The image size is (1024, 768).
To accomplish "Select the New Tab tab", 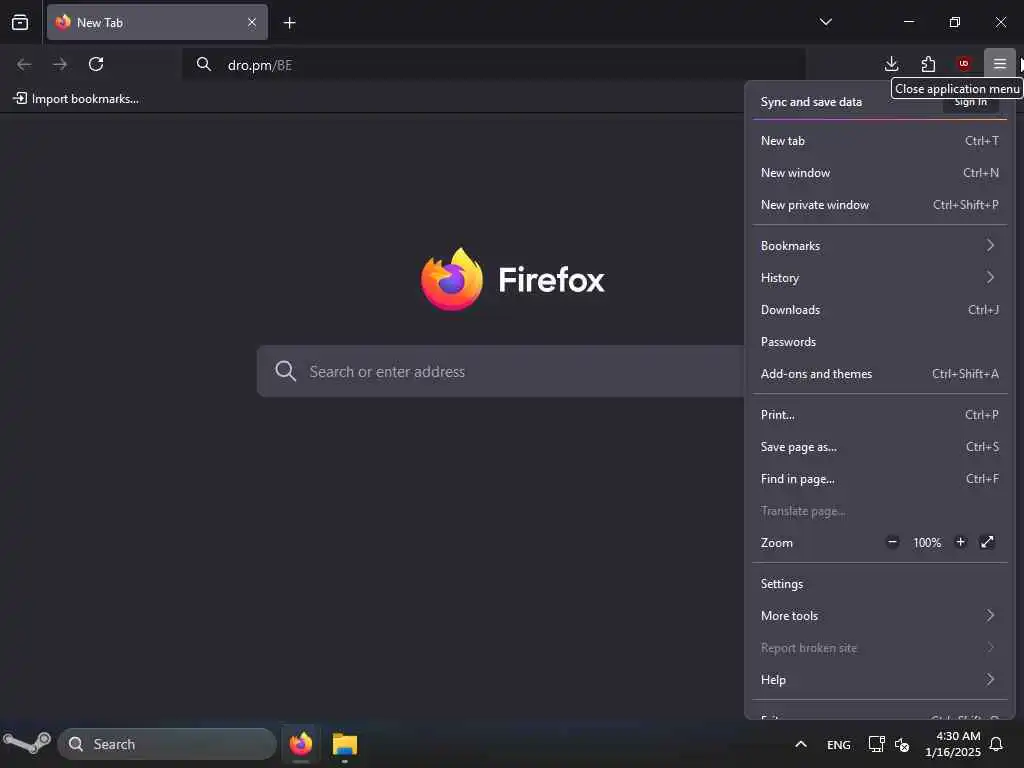I will pyautogui.click(x=157, y=22).
